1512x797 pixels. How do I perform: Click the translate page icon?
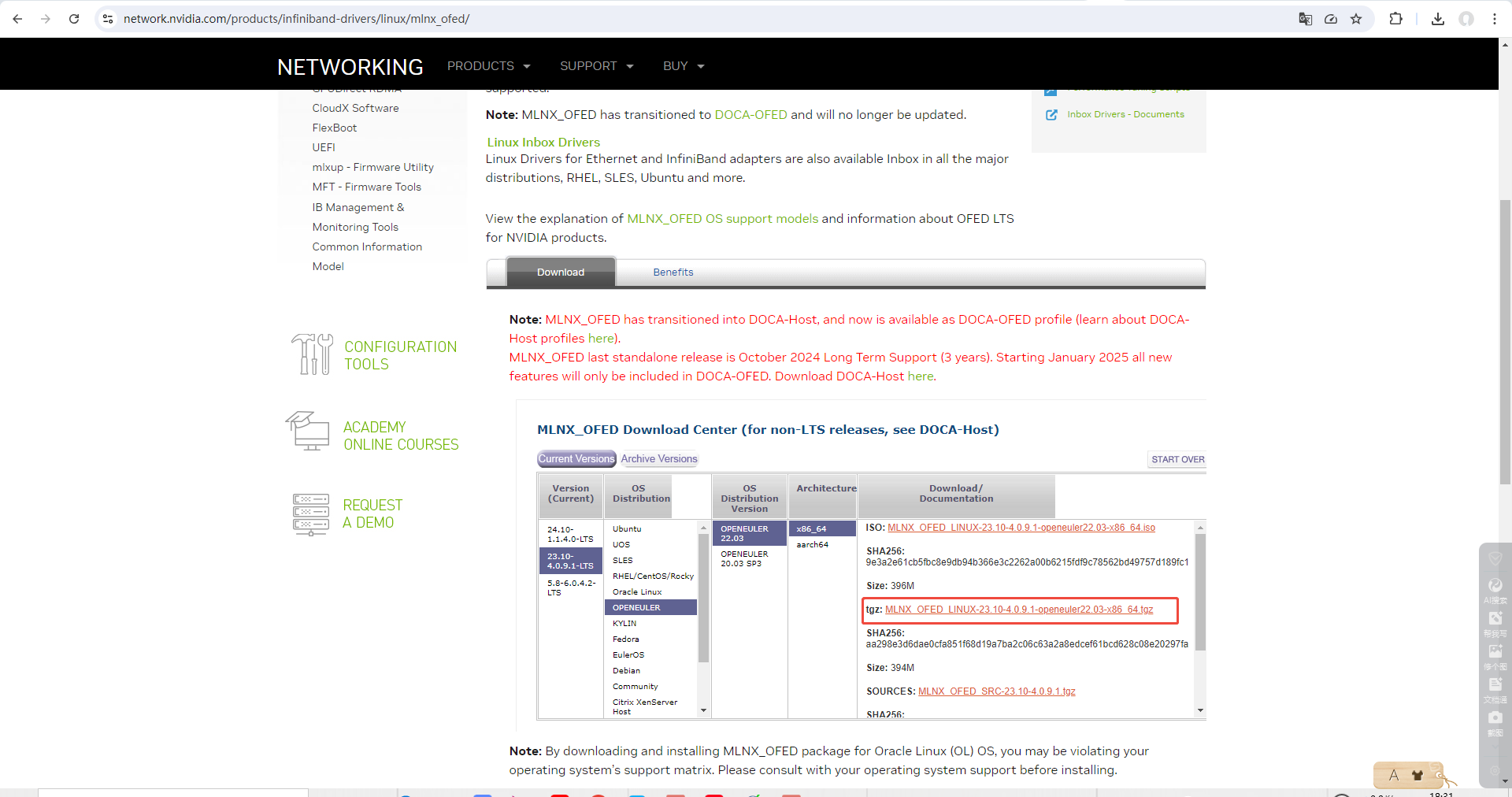1305,19
